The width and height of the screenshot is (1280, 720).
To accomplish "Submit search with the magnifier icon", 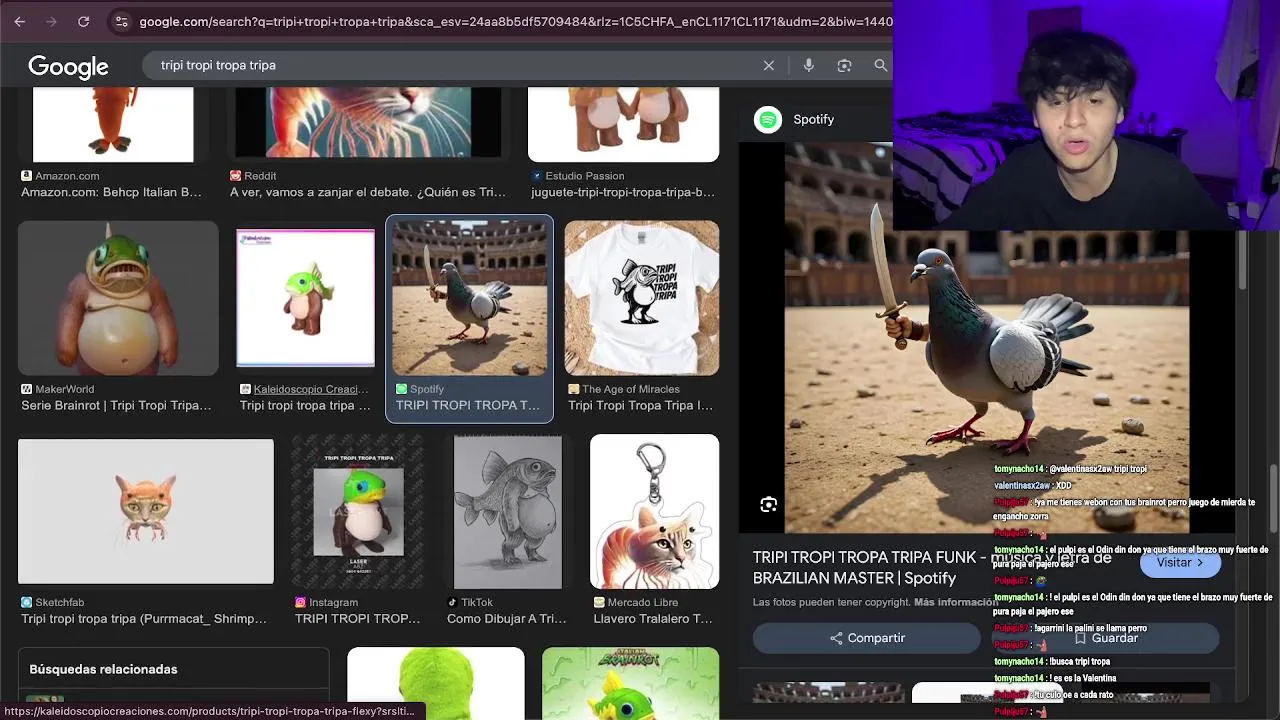I will pos(880,65).
